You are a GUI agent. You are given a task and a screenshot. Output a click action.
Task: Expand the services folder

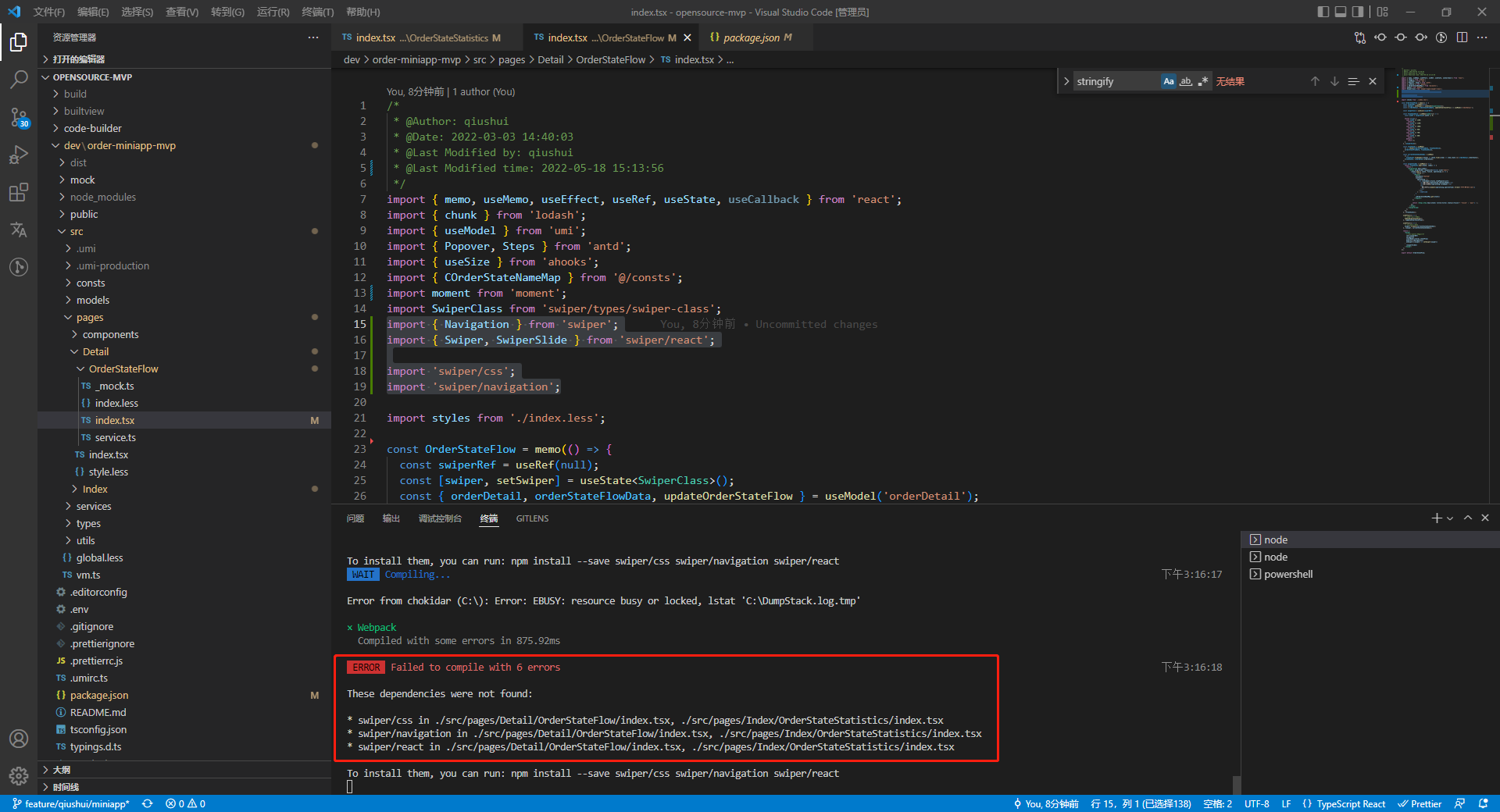tap(95, 506)
